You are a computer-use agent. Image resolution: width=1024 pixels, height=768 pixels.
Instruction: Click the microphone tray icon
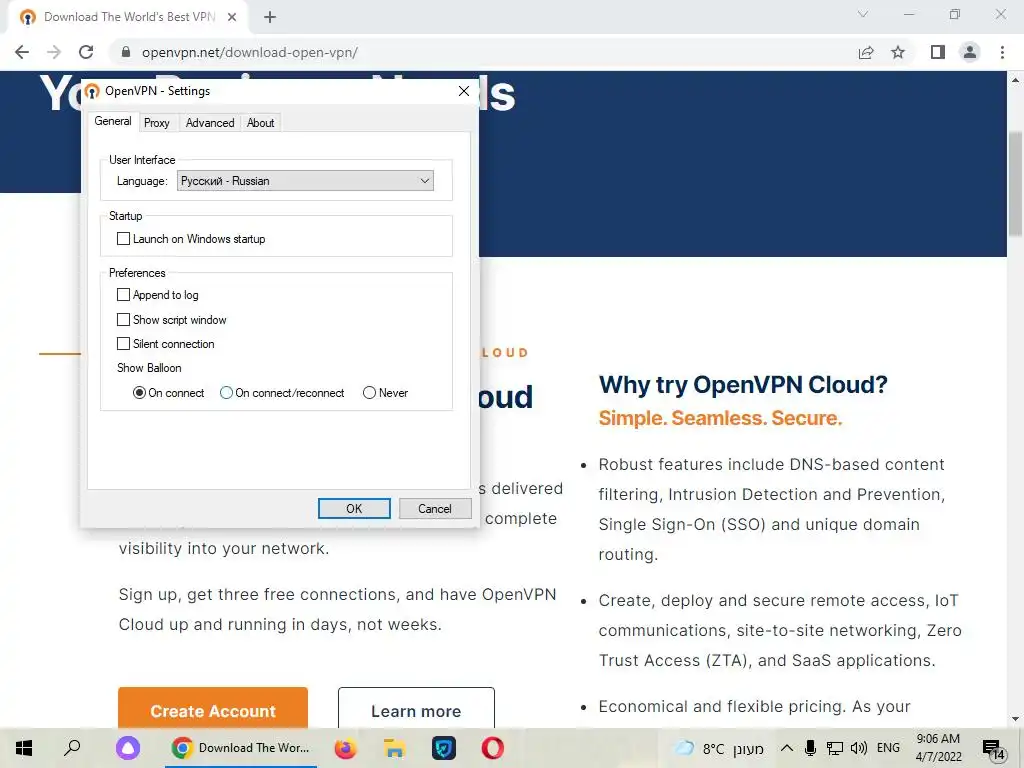[x=810, y=748]
